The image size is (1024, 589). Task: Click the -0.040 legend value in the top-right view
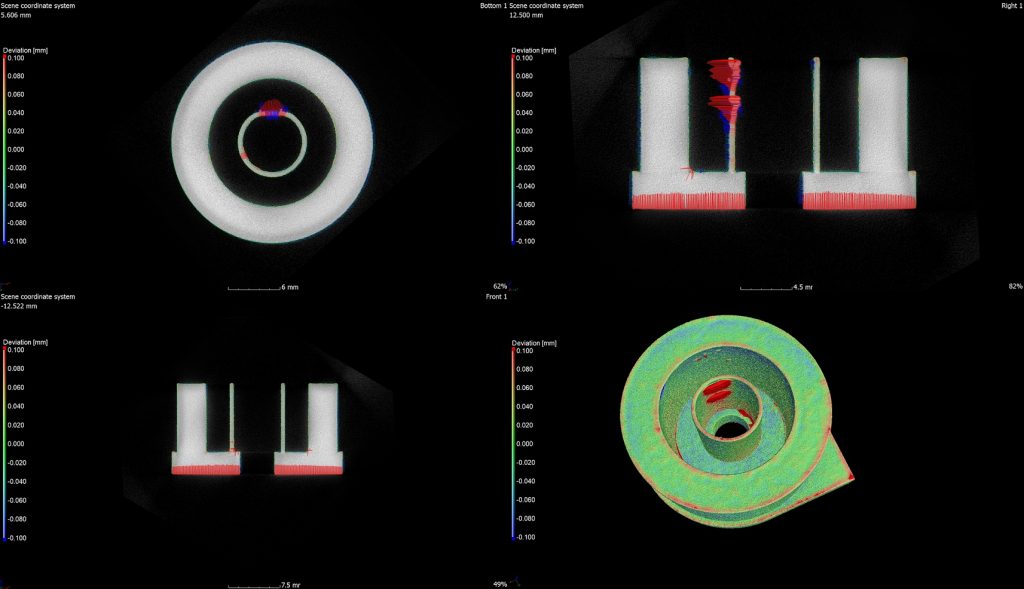pos(524,186)
